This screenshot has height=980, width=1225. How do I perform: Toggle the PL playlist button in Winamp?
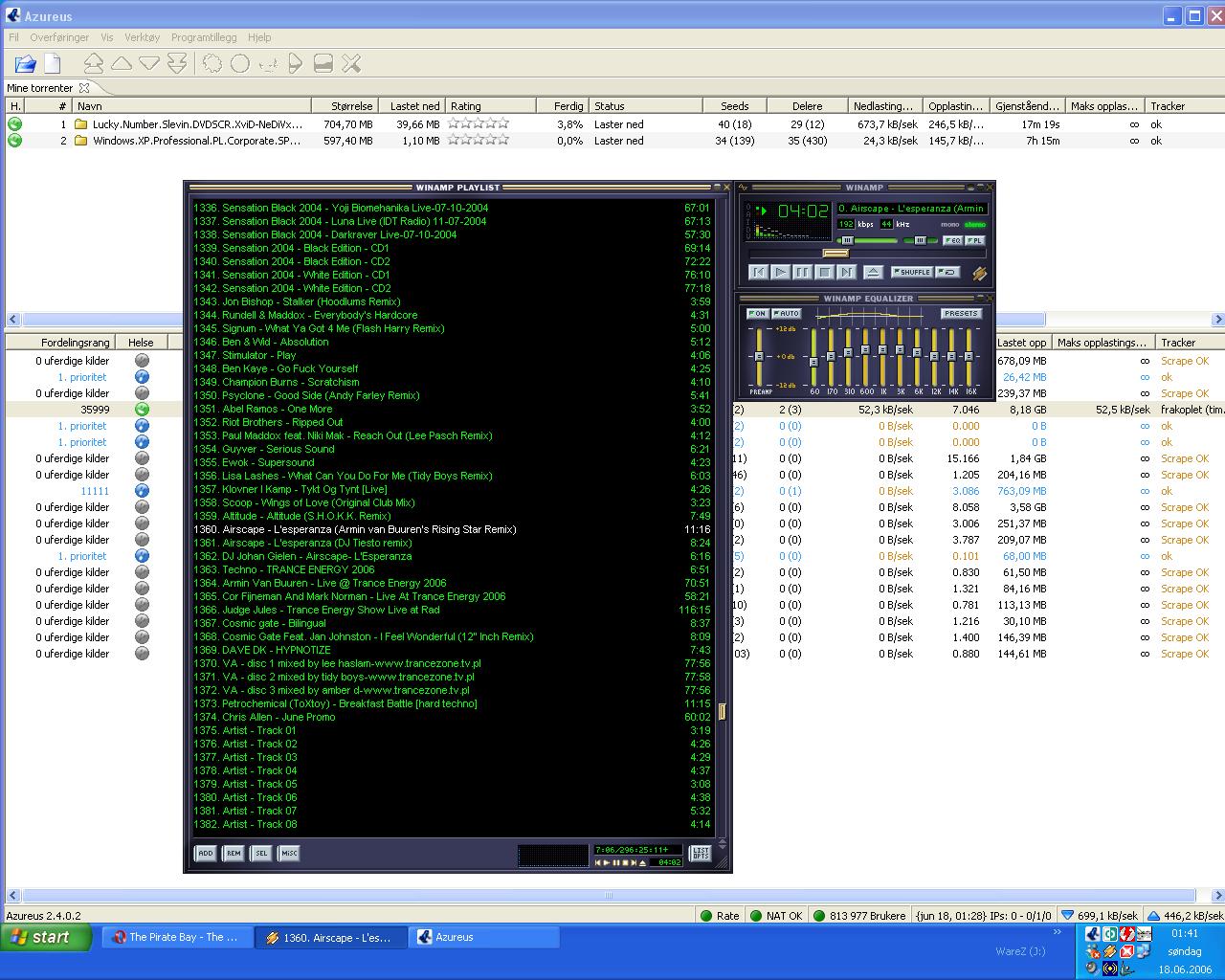coord(974,240)
